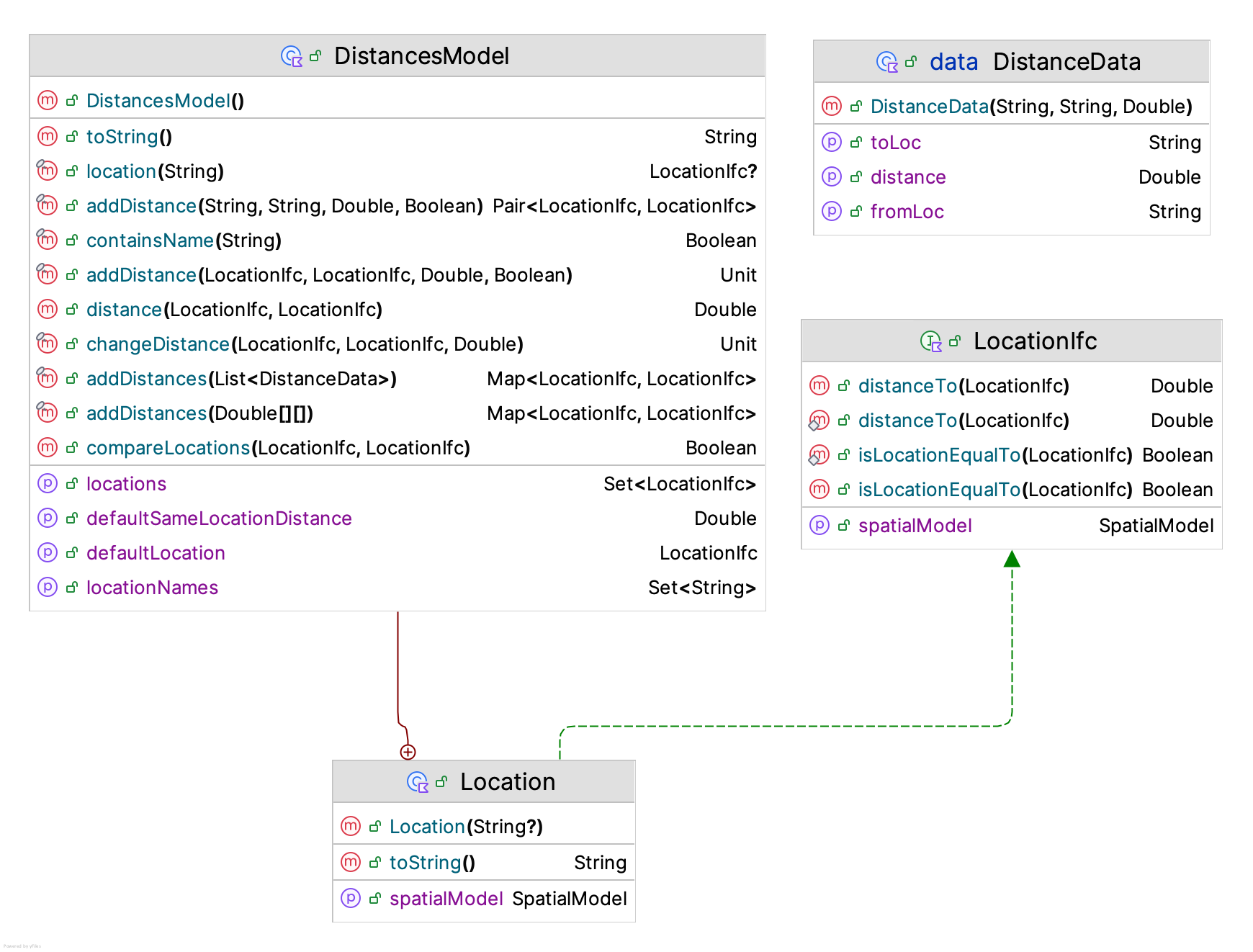Select toString() method in Location class
The width and height of the screenshot is (1253, 952).
pyautogui.click(x=432, y=863)
